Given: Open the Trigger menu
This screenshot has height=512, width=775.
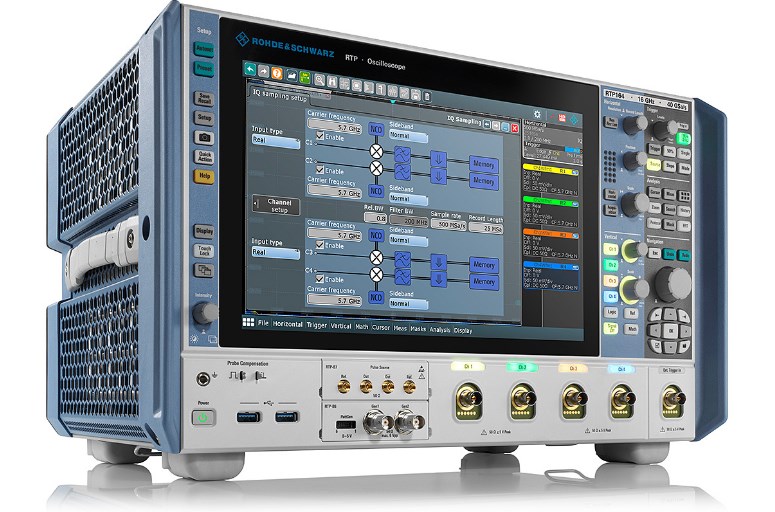Looking at the screenshot, I should pyautogui.click(x=317, y=326).
